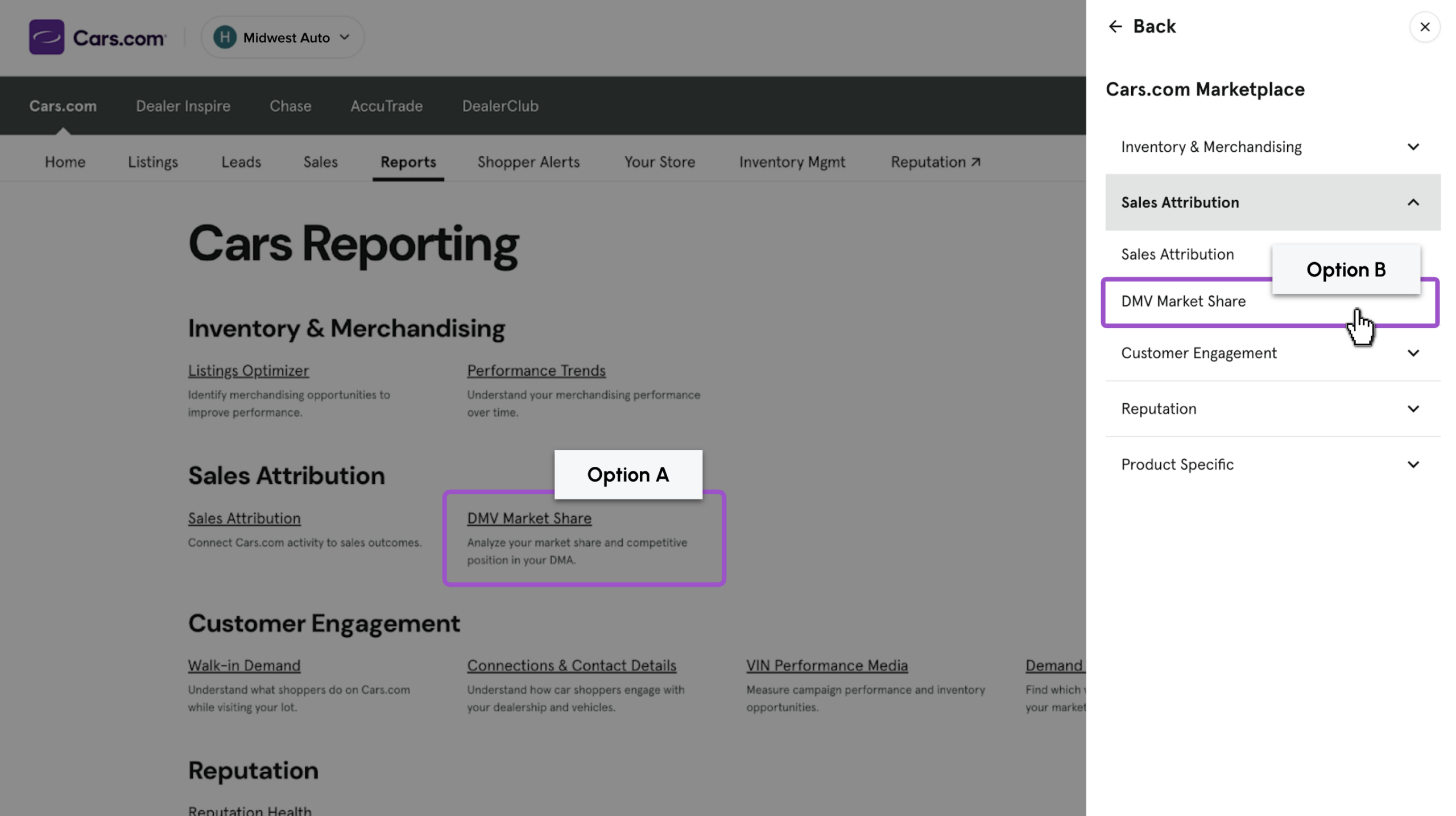Open the VIN Performance Media report link
The height and width of the screenshot is (816, 1456).
pos(827,665)
